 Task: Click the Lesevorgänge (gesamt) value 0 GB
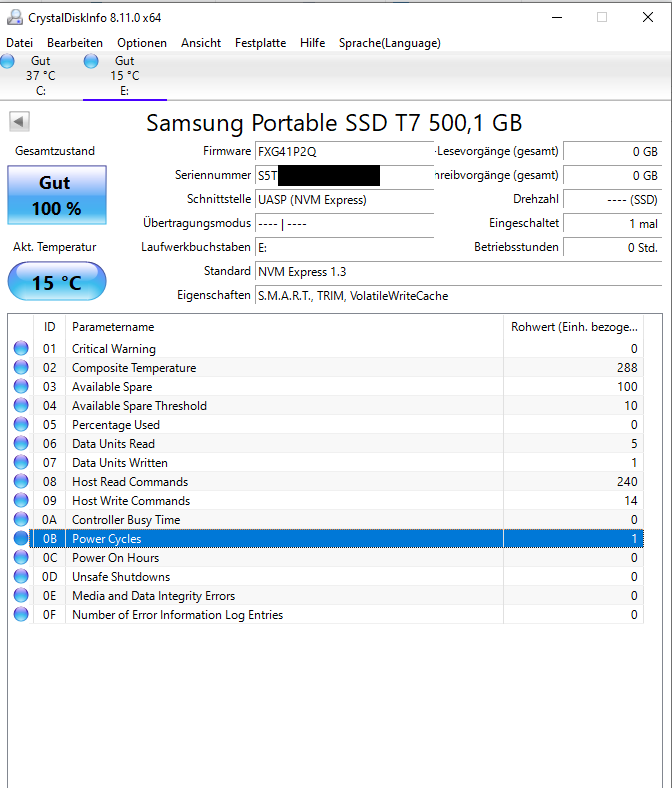coord(612,151)
